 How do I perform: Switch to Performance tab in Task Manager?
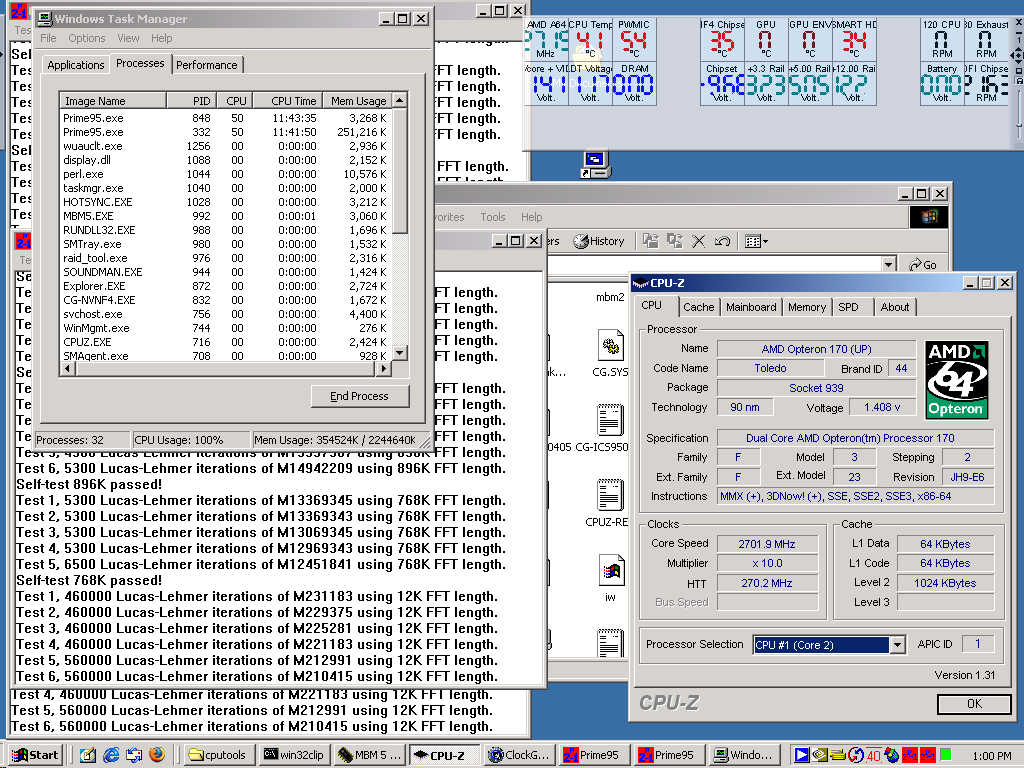206,65
